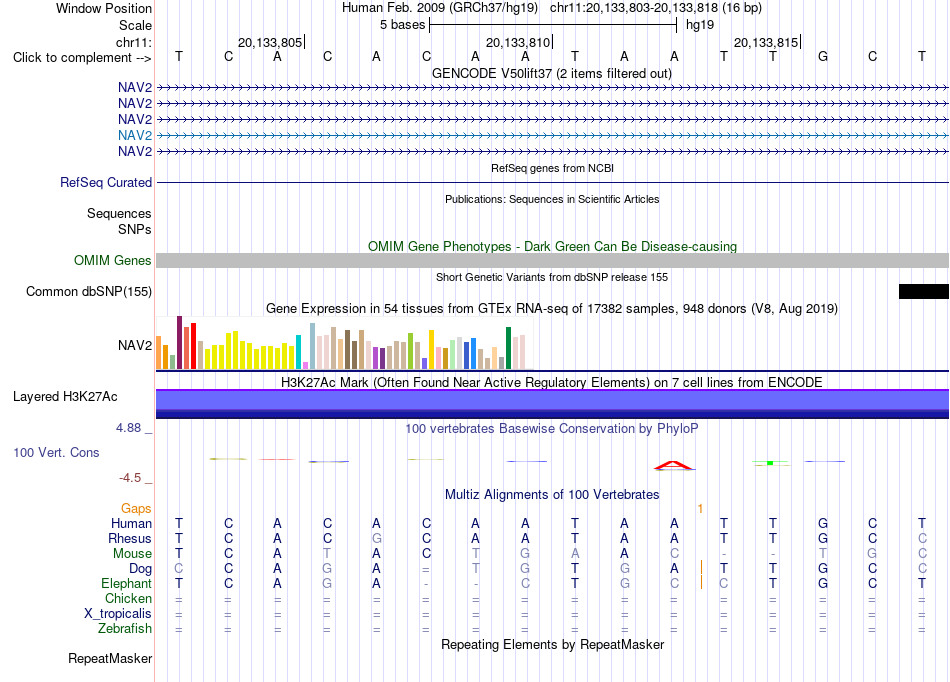
Task: Click 'Repeating Elements by RepeatMasker' title
Action: coord(552,644)
